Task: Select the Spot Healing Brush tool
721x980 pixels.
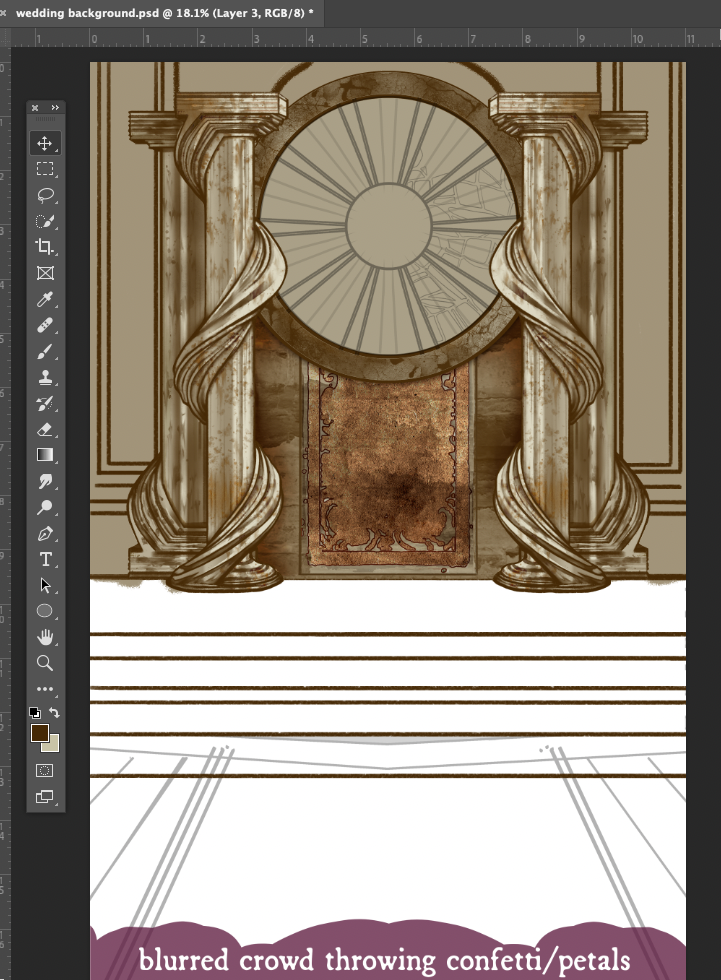Action: coord(45,325)
